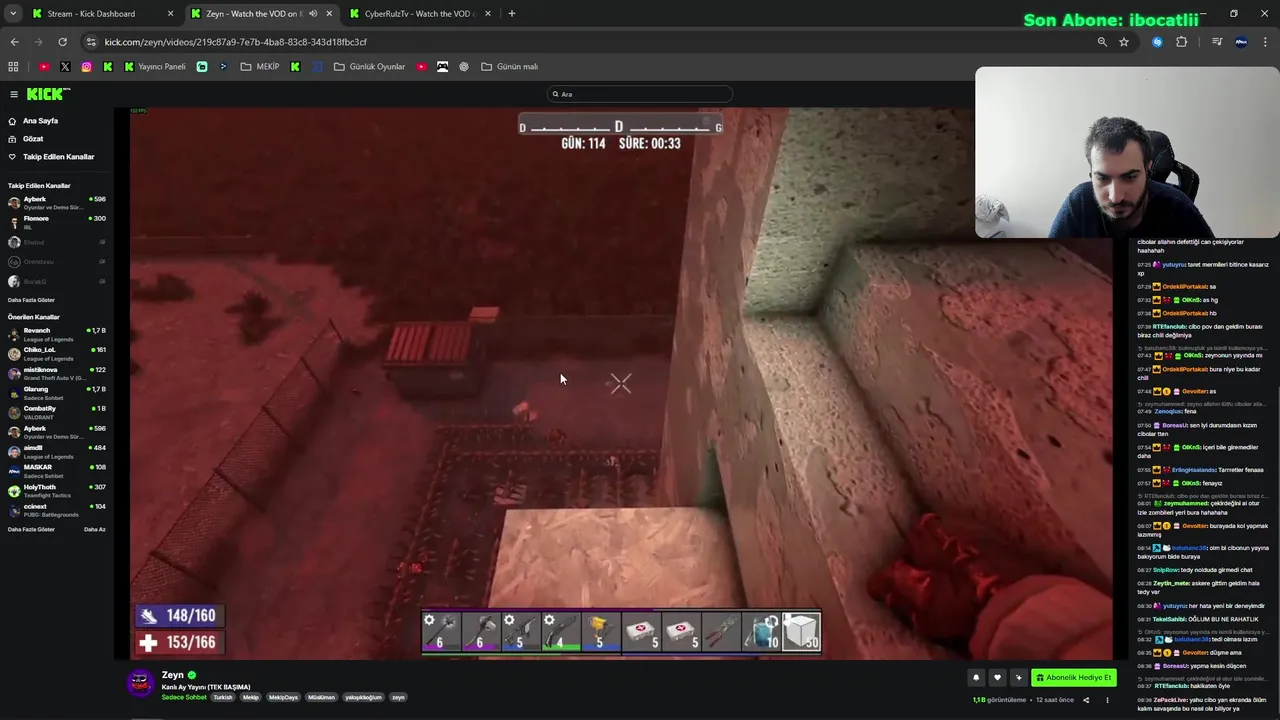This screenshot has width=1280, height=720.
Task: Open the MASKAR recommended channel
Action: coord(56,471)
